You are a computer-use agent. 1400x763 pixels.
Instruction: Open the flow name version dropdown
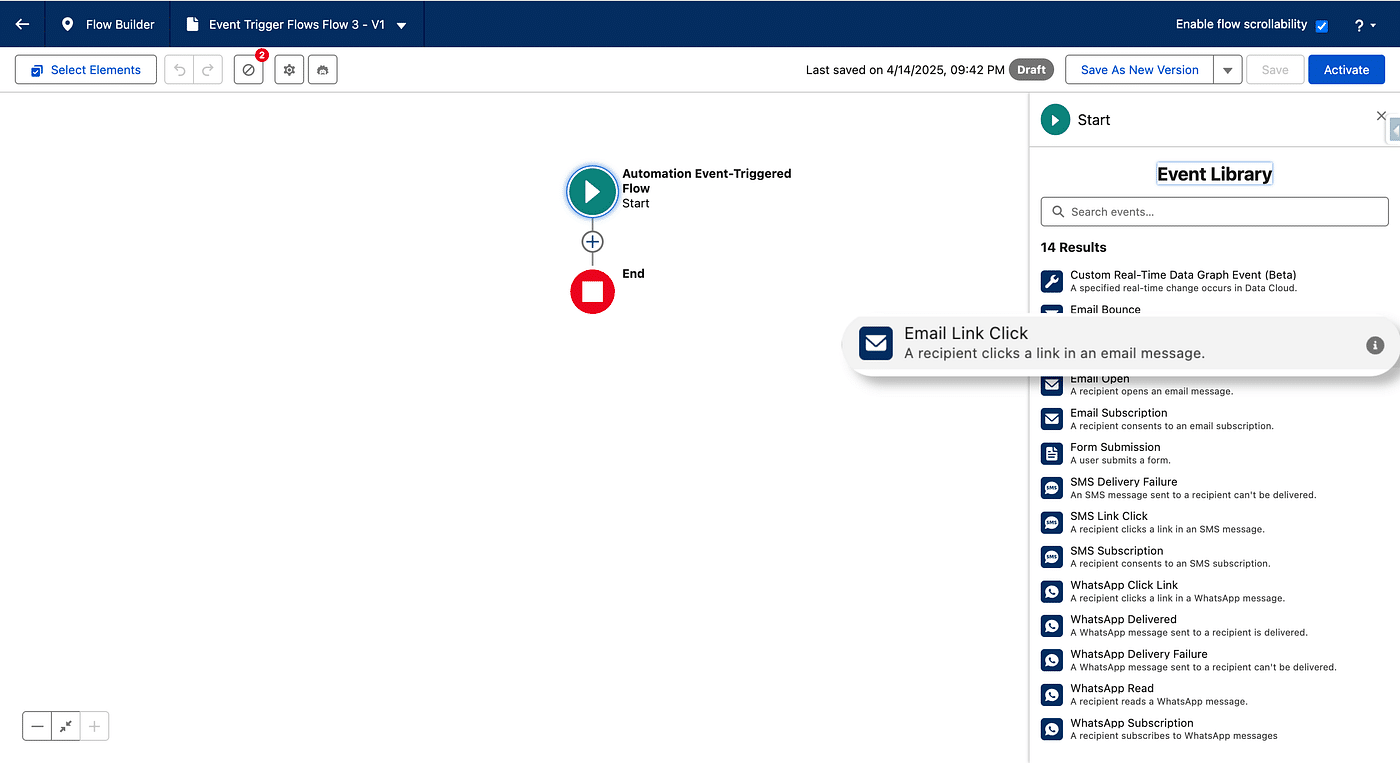pos(401,25)
